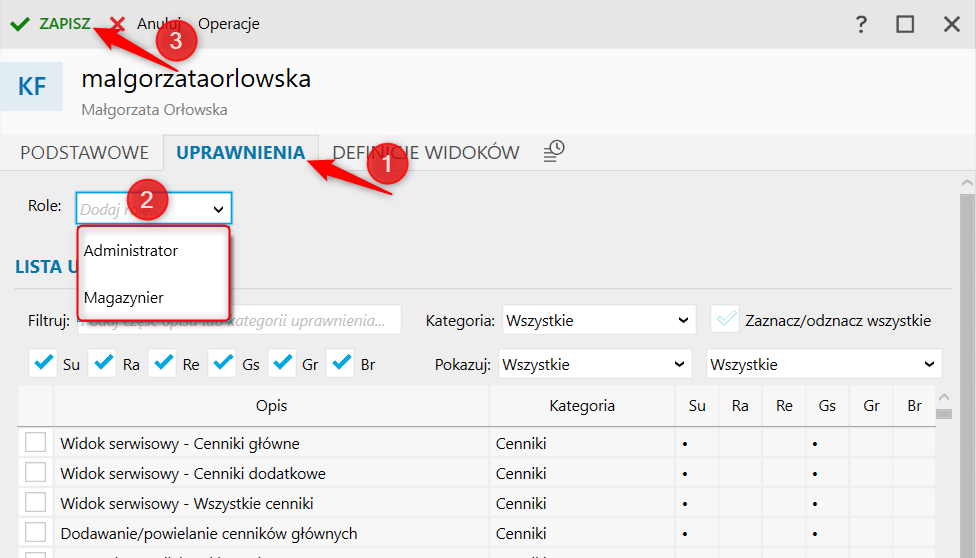Viewport: 976px width, 558px height.
Task: Click the KF user avatar tile
Action: tap(32, 86)
